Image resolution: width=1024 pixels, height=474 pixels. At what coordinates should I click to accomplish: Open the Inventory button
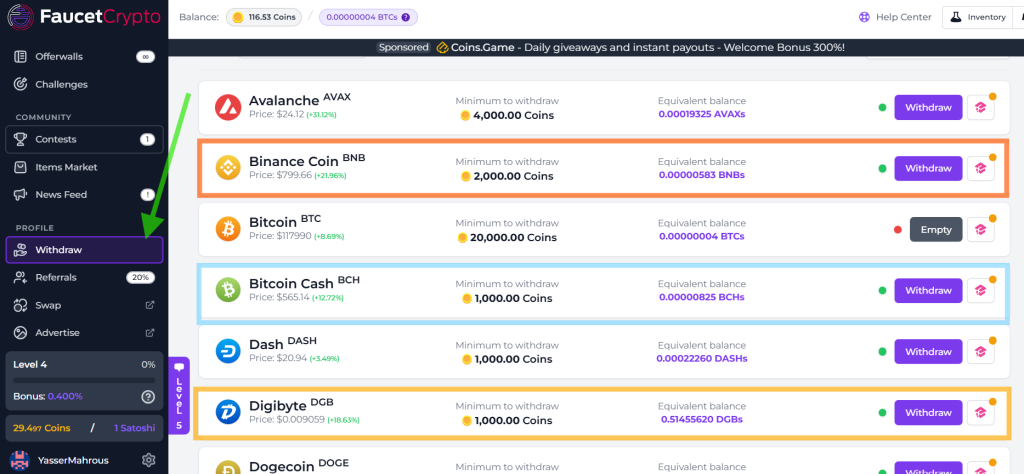tap(978, 17)
